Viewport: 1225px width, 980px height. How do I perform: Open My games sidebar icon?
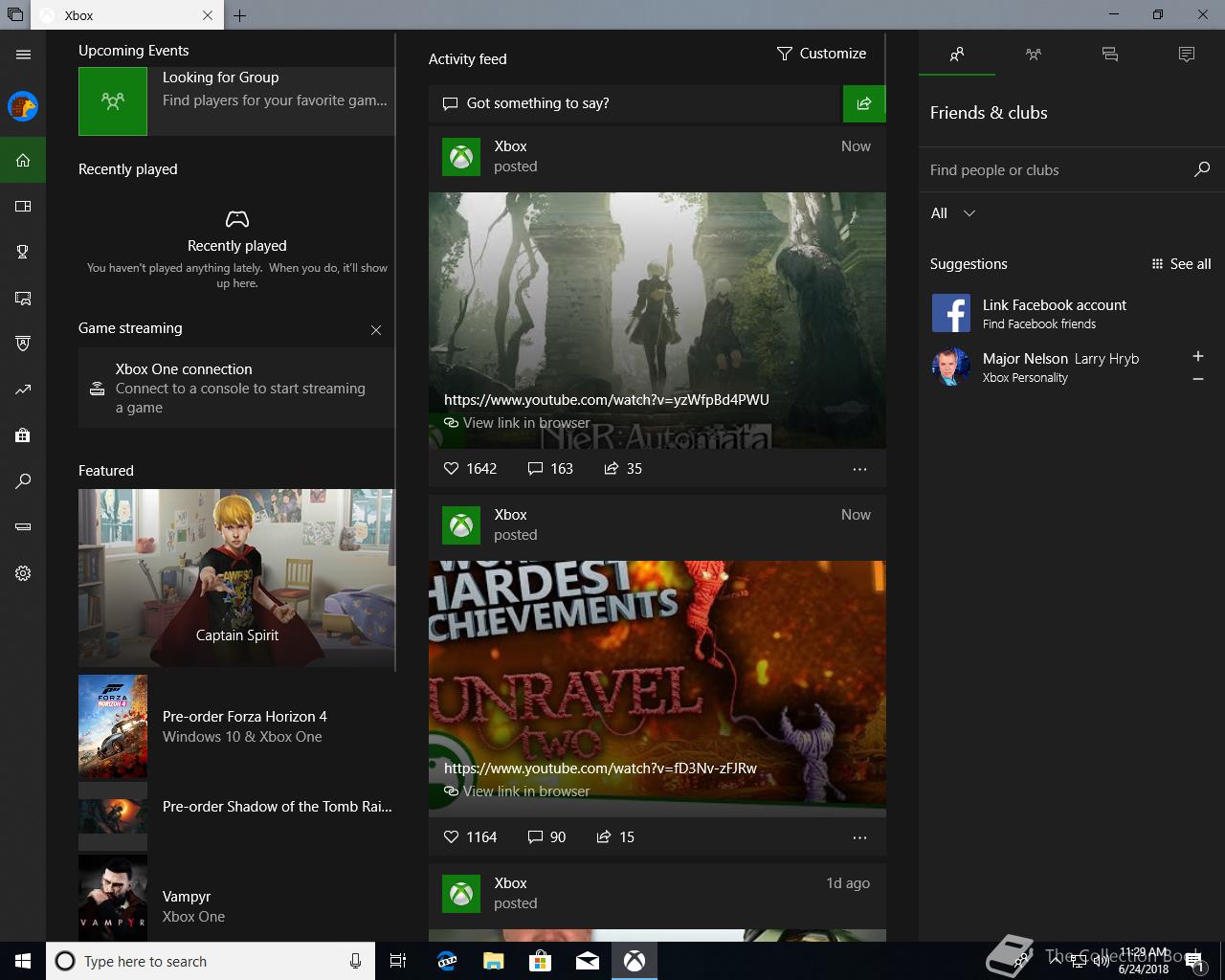tap(23, 206)
